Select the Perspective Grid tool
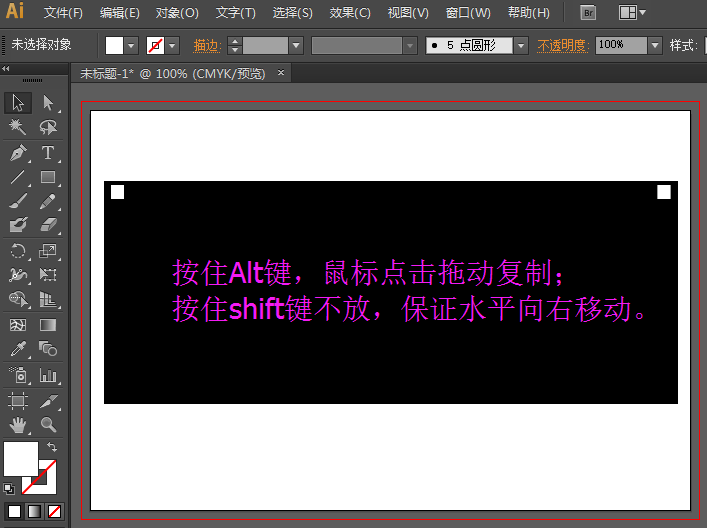This screenshot has width=707, height=528. coord(48,298)
